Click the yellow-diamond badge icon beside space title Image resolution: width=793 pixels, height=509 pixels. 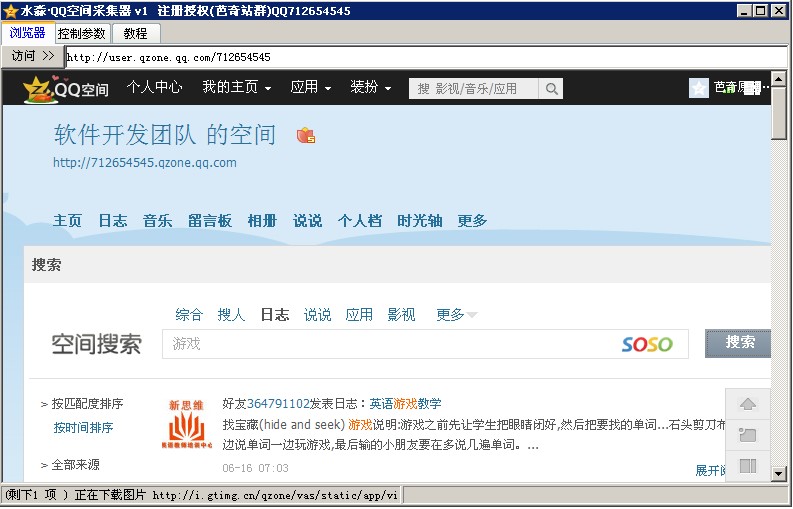(x=306, y=136)
